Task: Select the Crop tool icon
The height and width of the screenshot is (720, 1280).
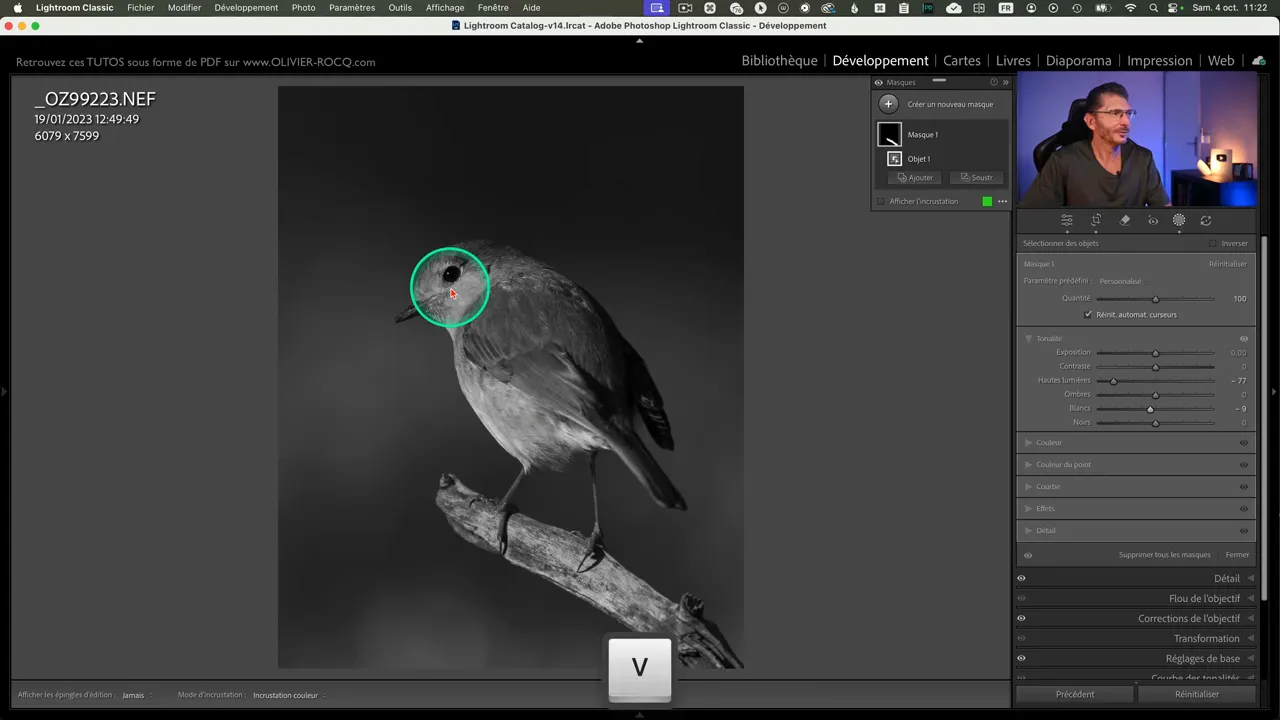Action: pyautogui.click(x=1096, y=221)
